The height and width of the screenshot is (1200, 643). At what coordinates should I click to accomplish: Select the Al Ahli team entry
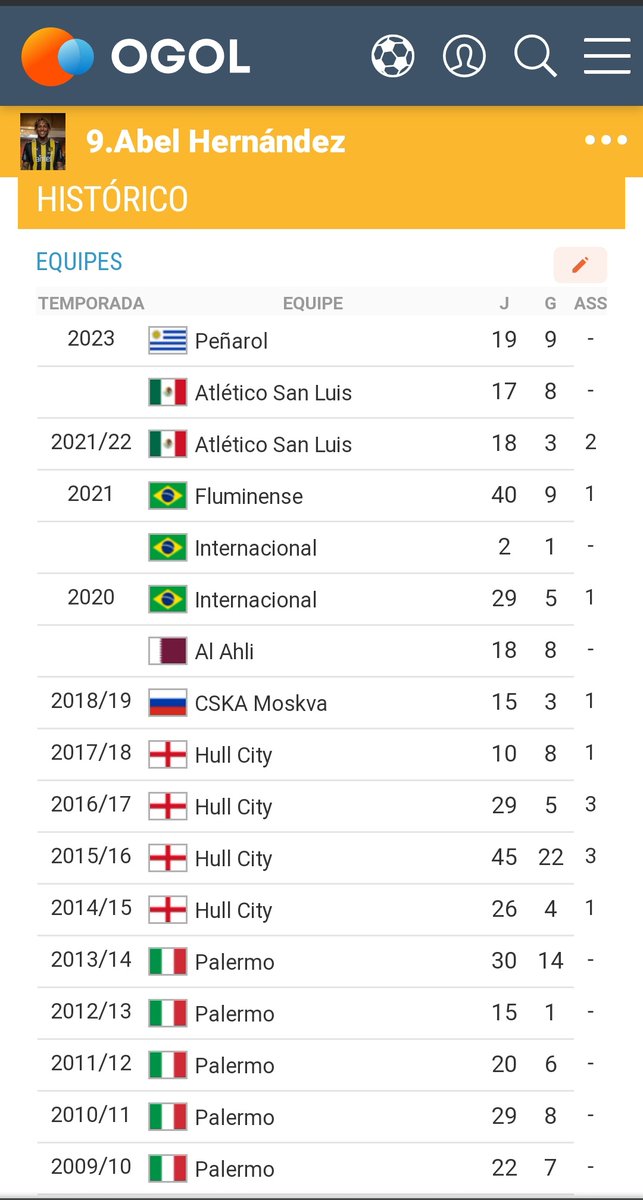pyautogui.click(x=224, y=652)
